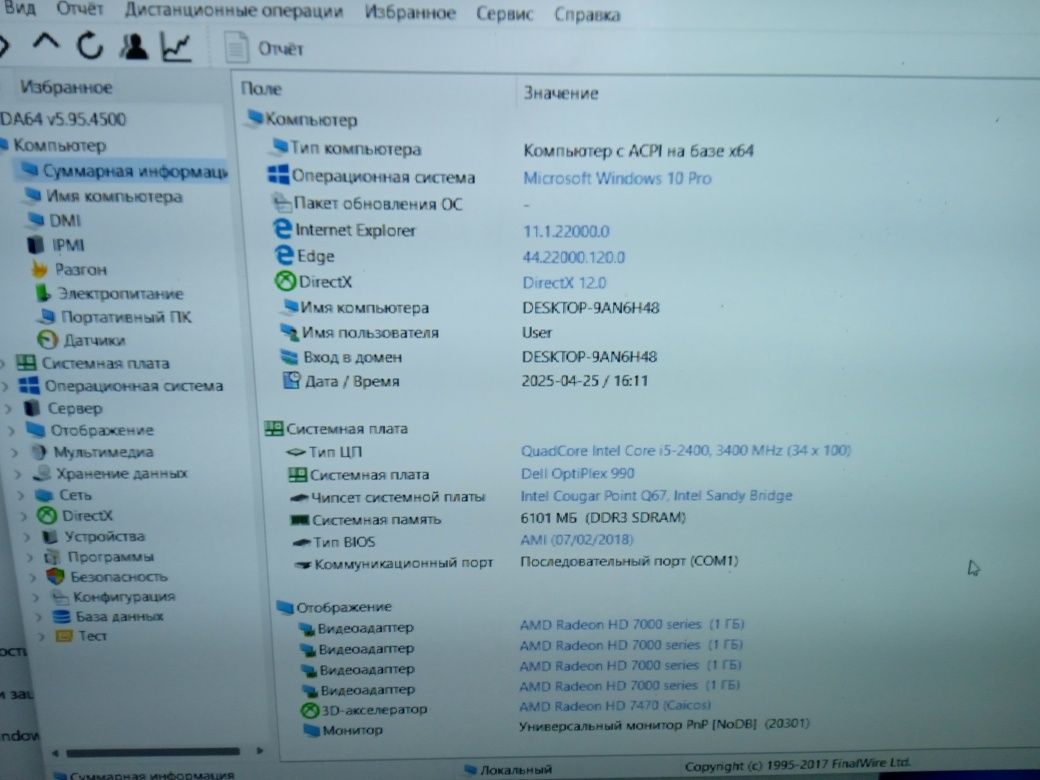The image size is (1040, 780).
Task: Expand the Мультимедиа tree node
Action: tap(15, 453)
